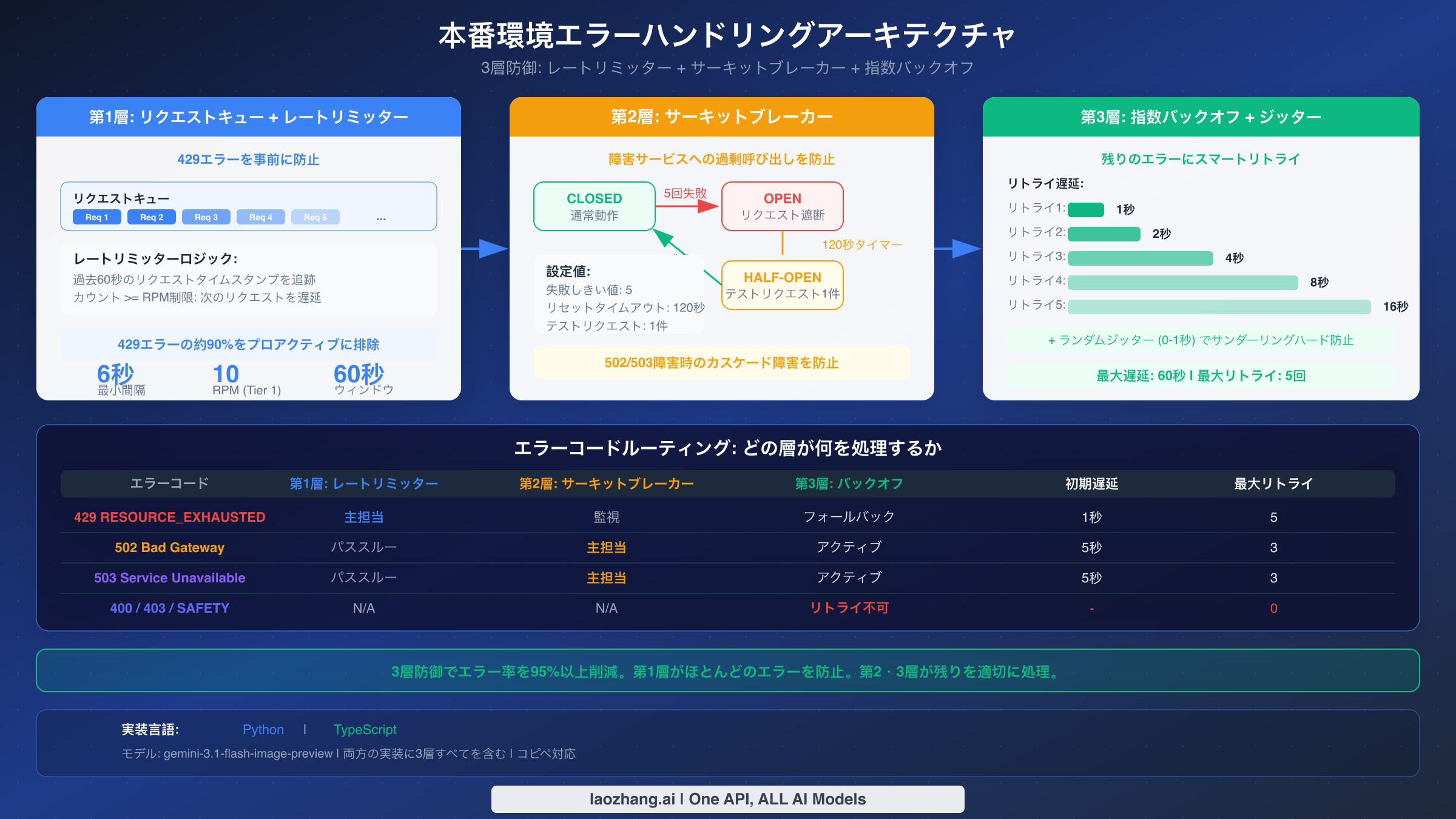Select the Req 3 chip in the request queue
This screenshot has width=1456, height=819.
coord(206,217)
